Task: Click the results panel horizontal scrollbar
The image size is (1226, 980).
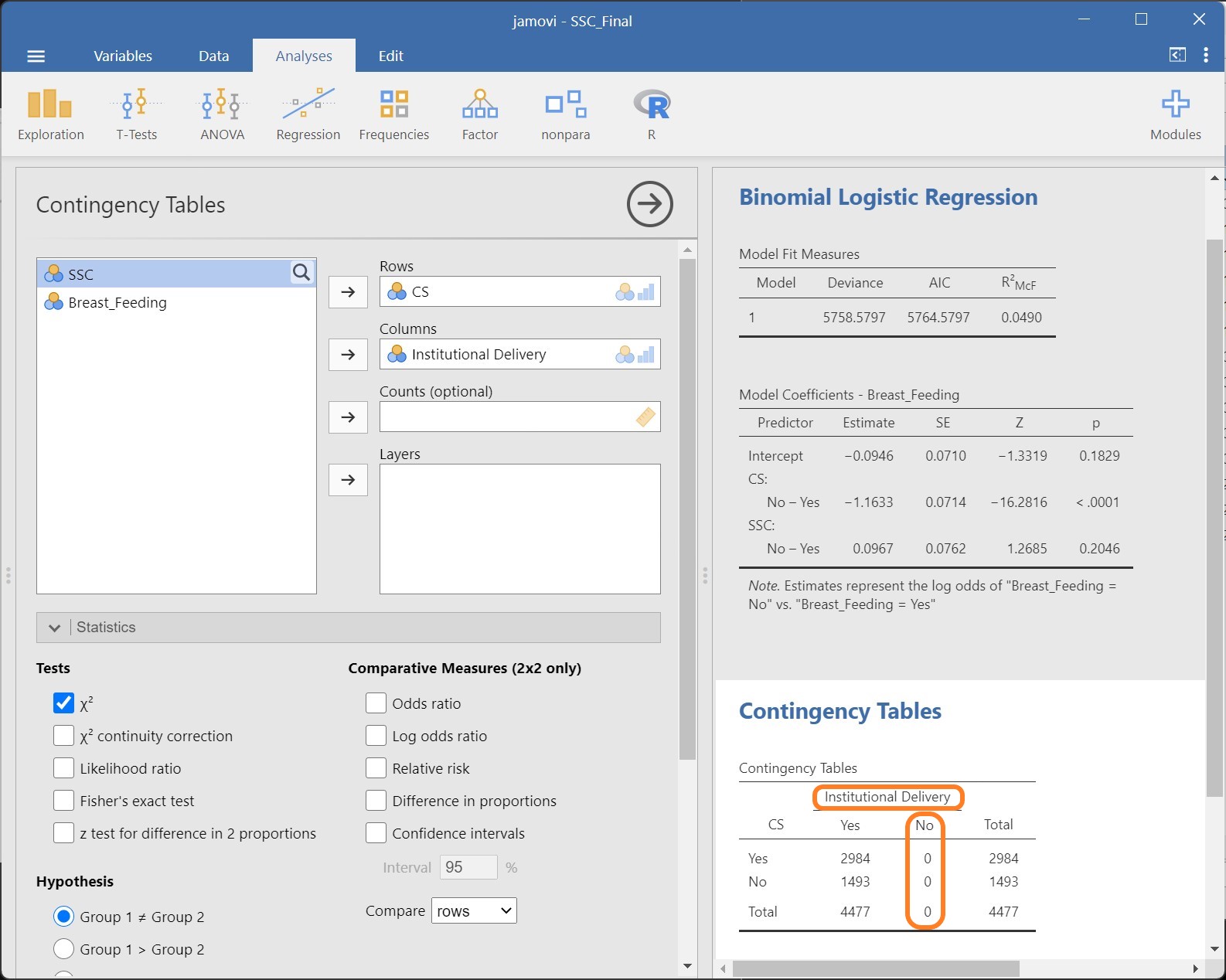Action: [x=876, y=968]
